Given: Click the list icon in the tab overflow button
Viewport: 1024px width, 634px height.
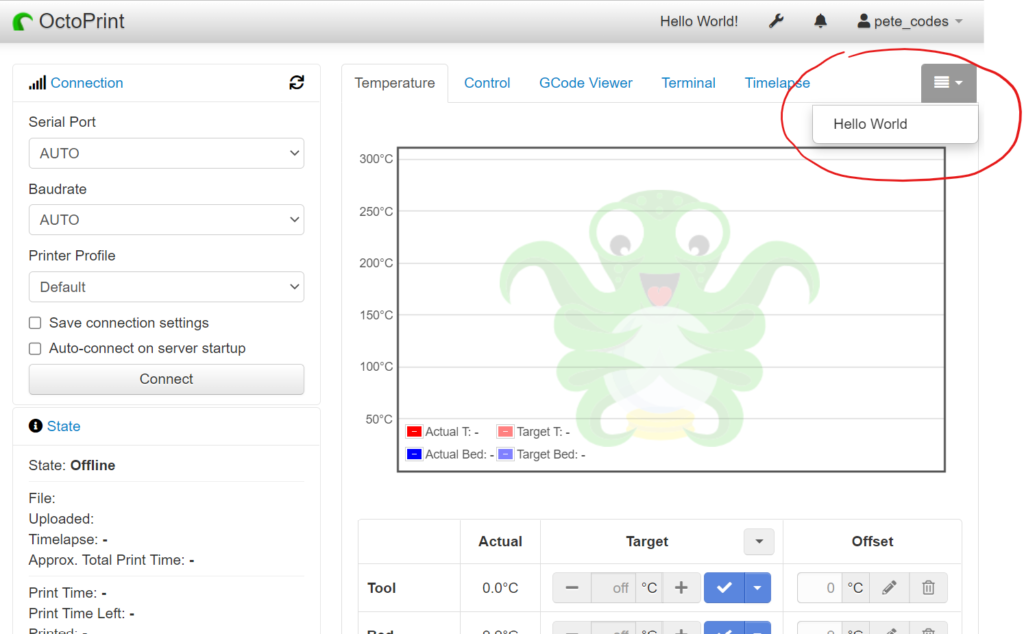Looking at the screenshot, I should pos(941,82).
